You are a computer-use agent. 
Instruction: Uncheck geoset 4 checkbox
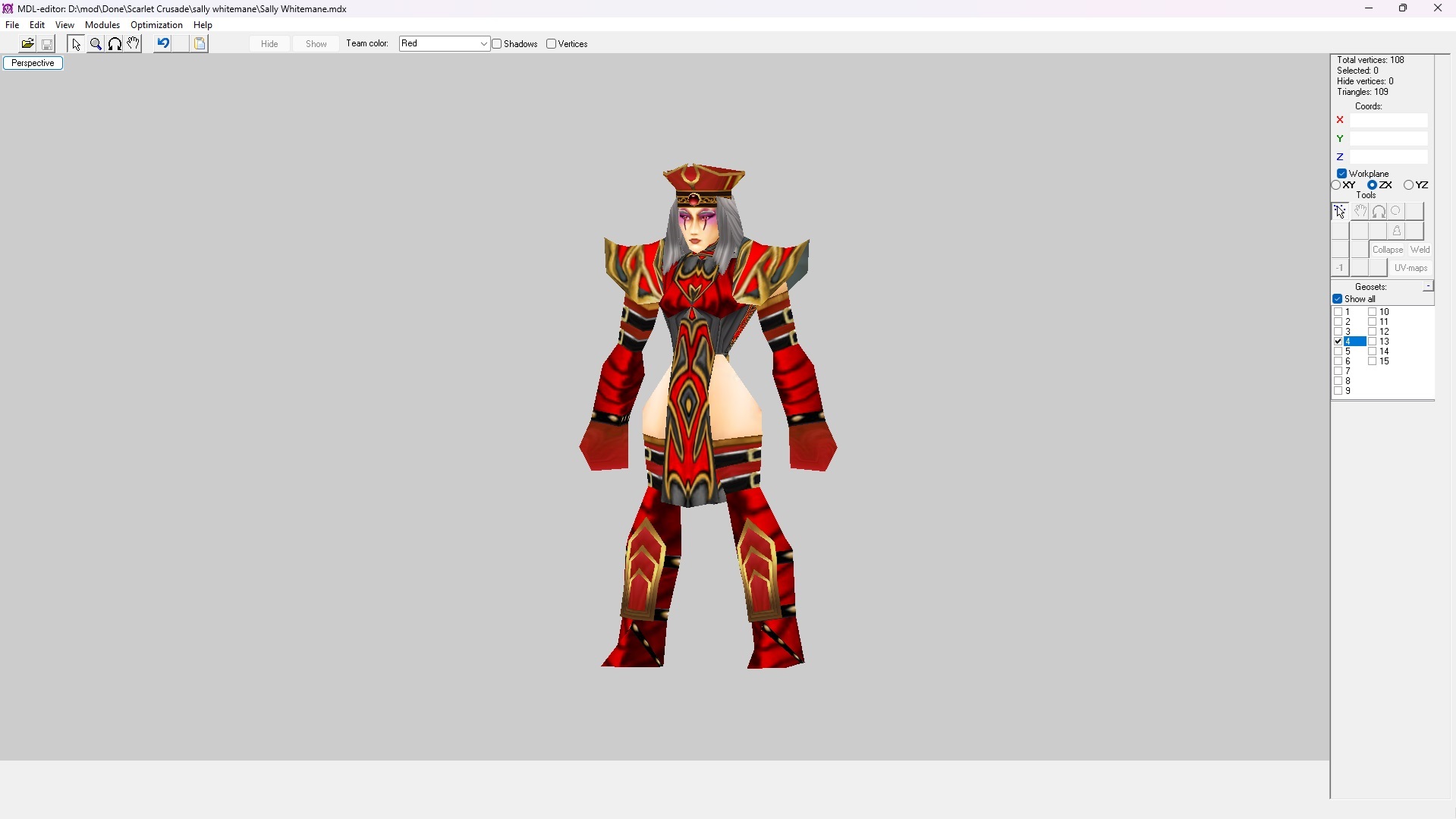pos(1339,342)
